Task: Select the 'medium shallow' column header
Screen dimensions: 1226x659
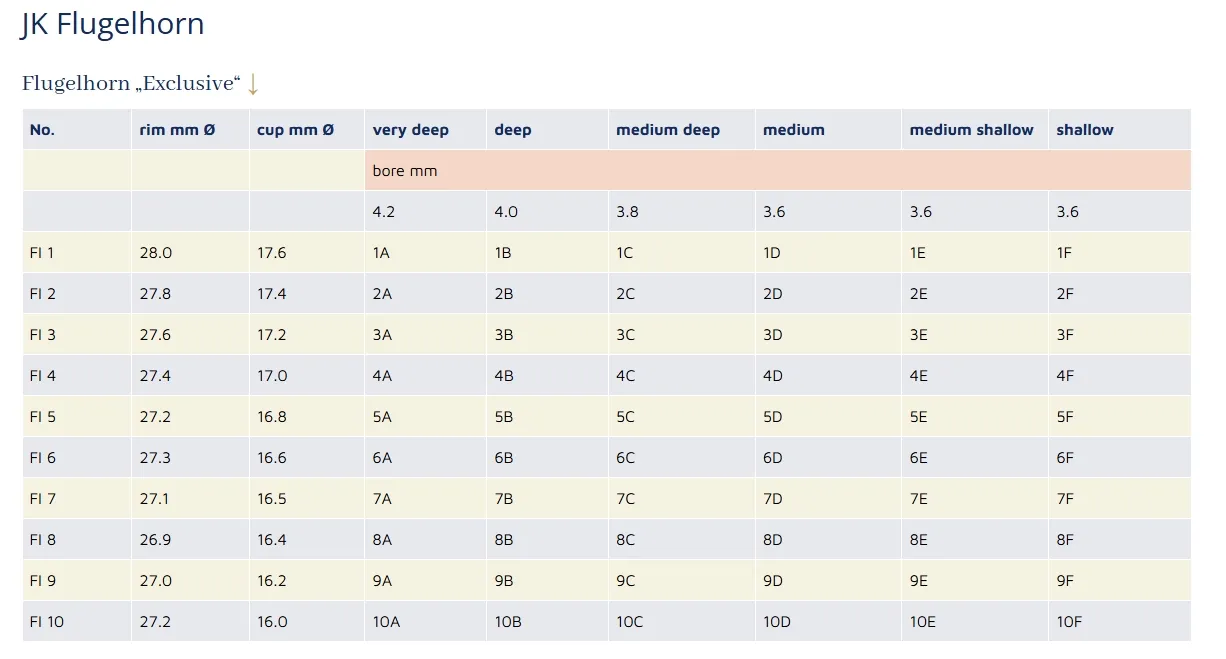Action: click(x=971, y=130)
